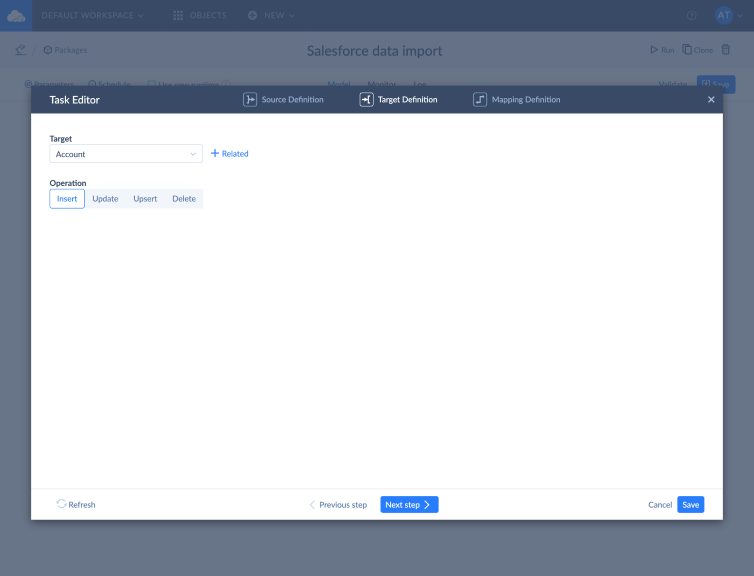Open the Packages breadcrumb link

[x=65, y=50]
